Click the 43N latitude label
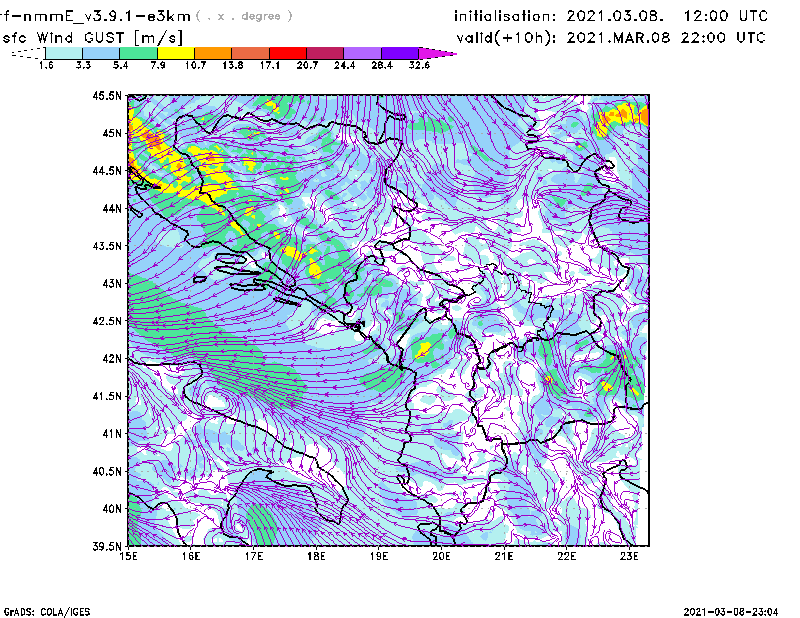800x618 pixels. pyautogui.click(x=112, y=283)
